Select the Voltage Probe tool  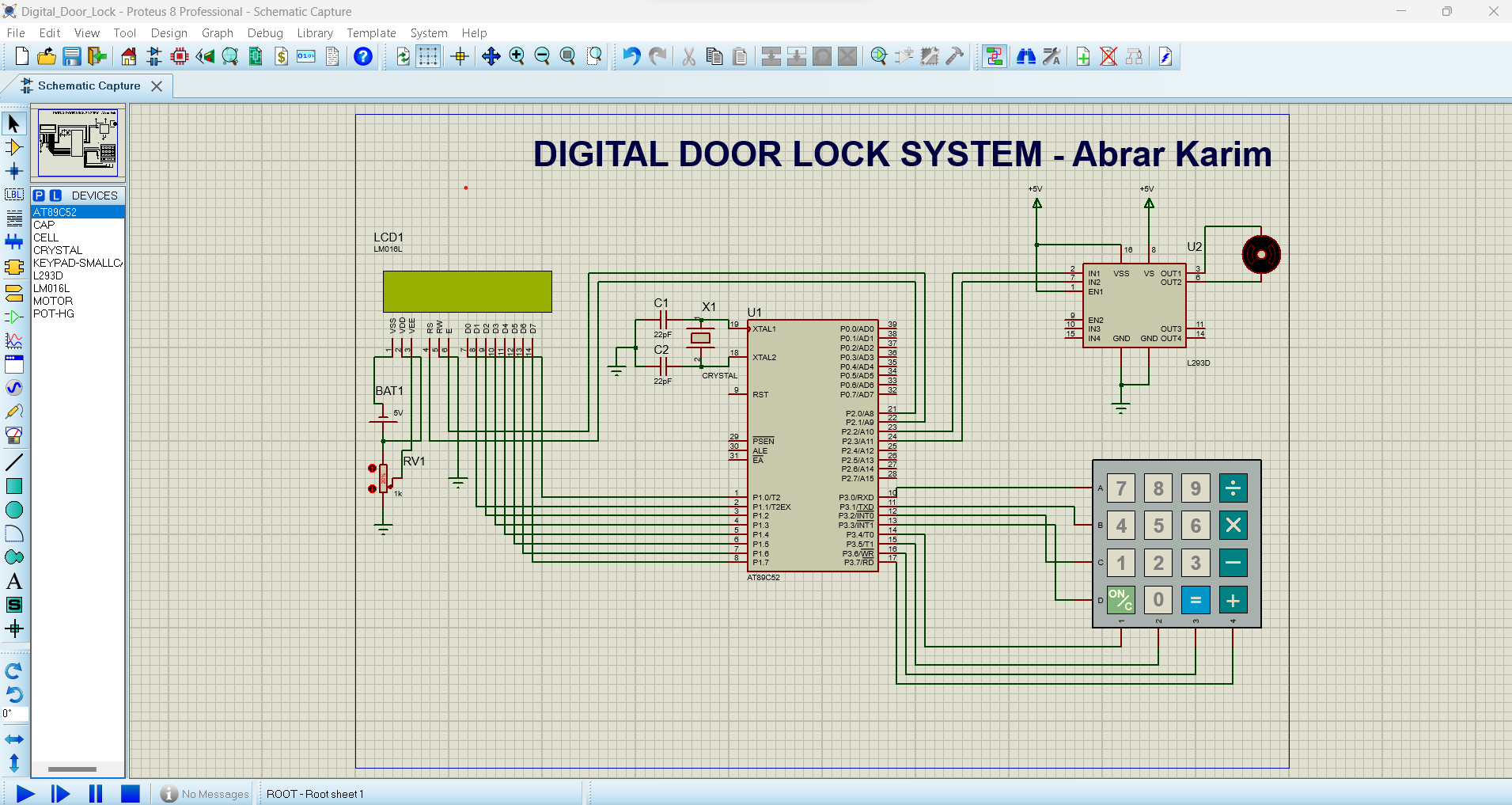click(14, 411)
